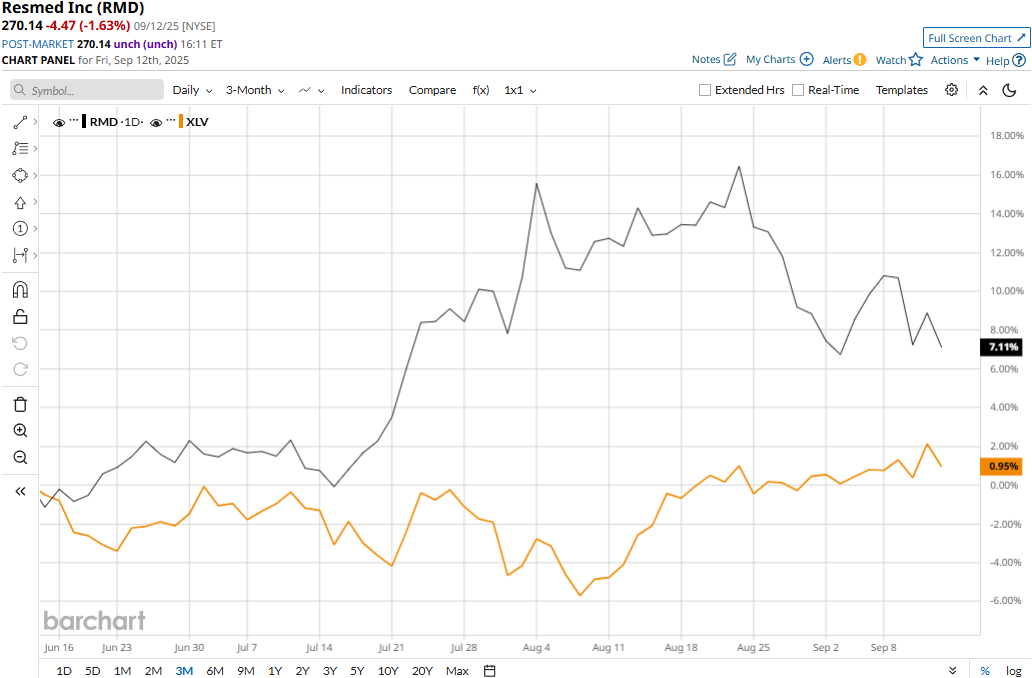Select the 3M time range
1032x678 pixels.
coord(184,671)
